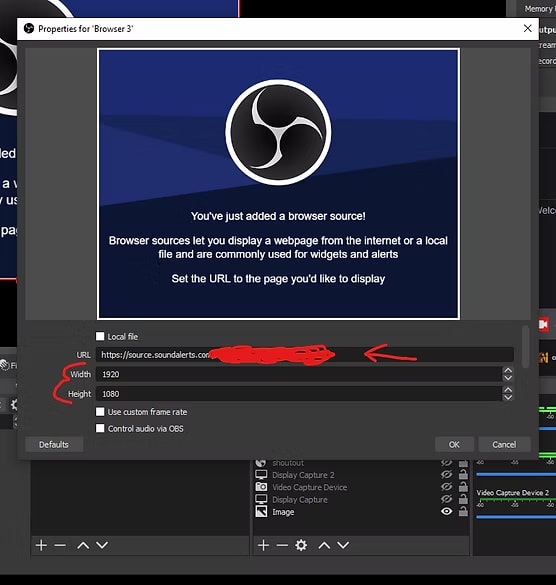The image size is (556, 585).
Task: Show the Display Capture 2 source
Action: (x=446, y=475)
